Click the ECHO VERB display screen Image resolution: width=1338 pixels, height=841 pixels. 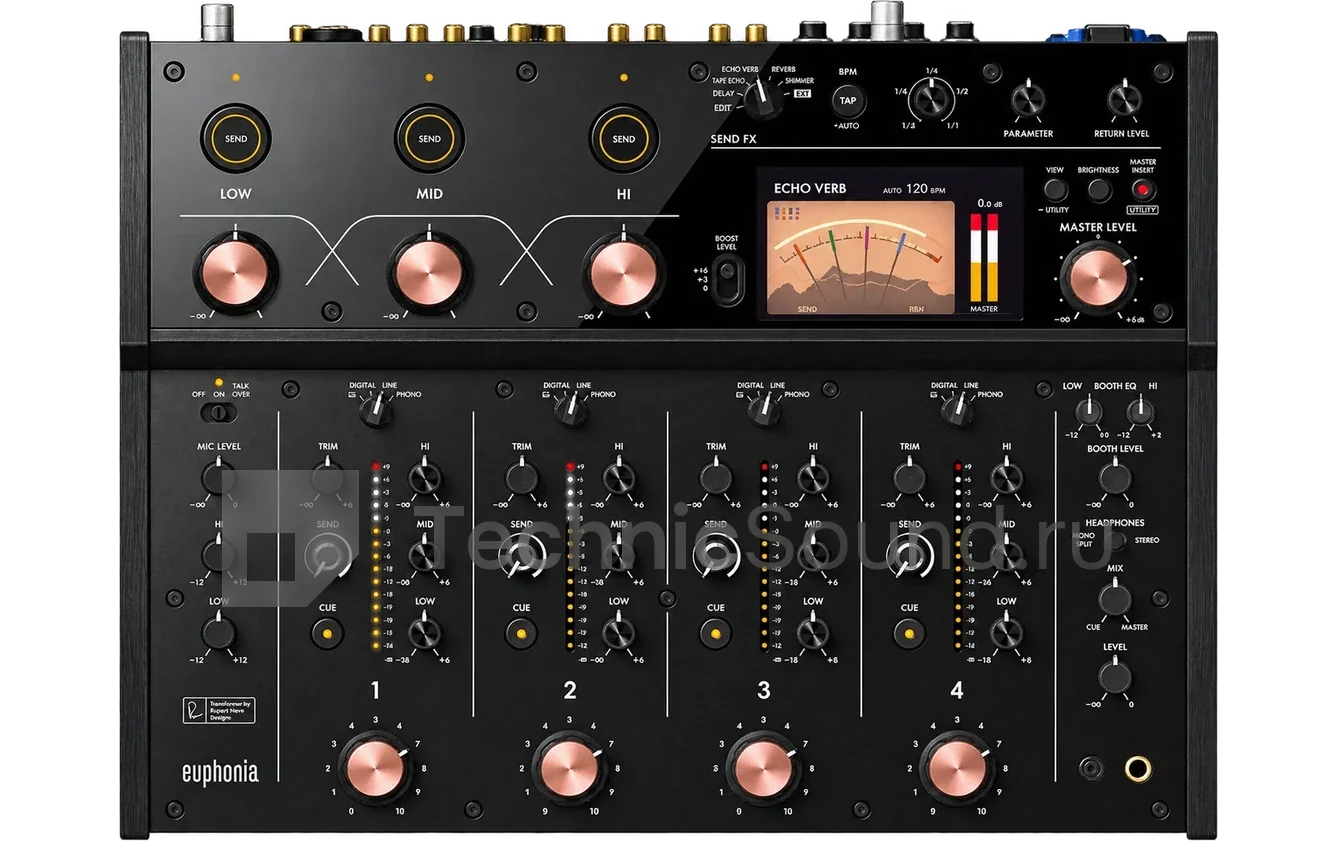[x=890, y=245]
